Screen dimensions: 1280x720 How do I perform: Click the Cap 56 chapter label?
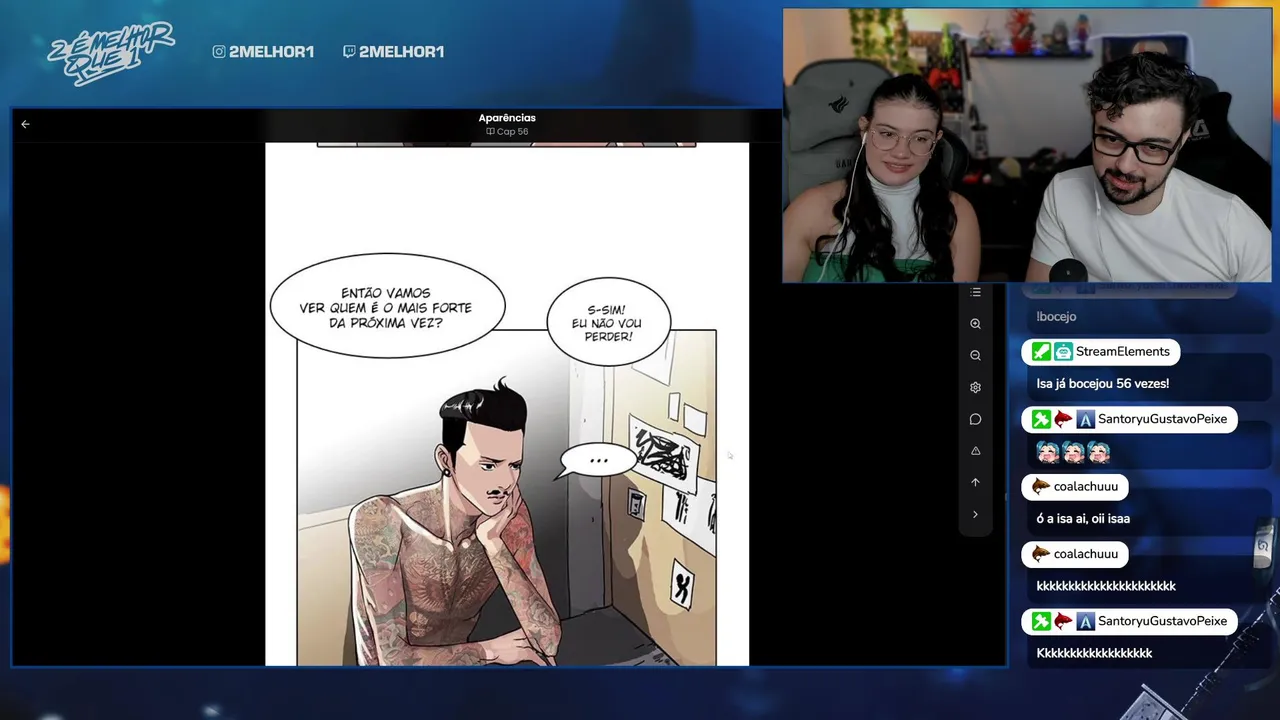pyautogui.click(x=513, y=131)
